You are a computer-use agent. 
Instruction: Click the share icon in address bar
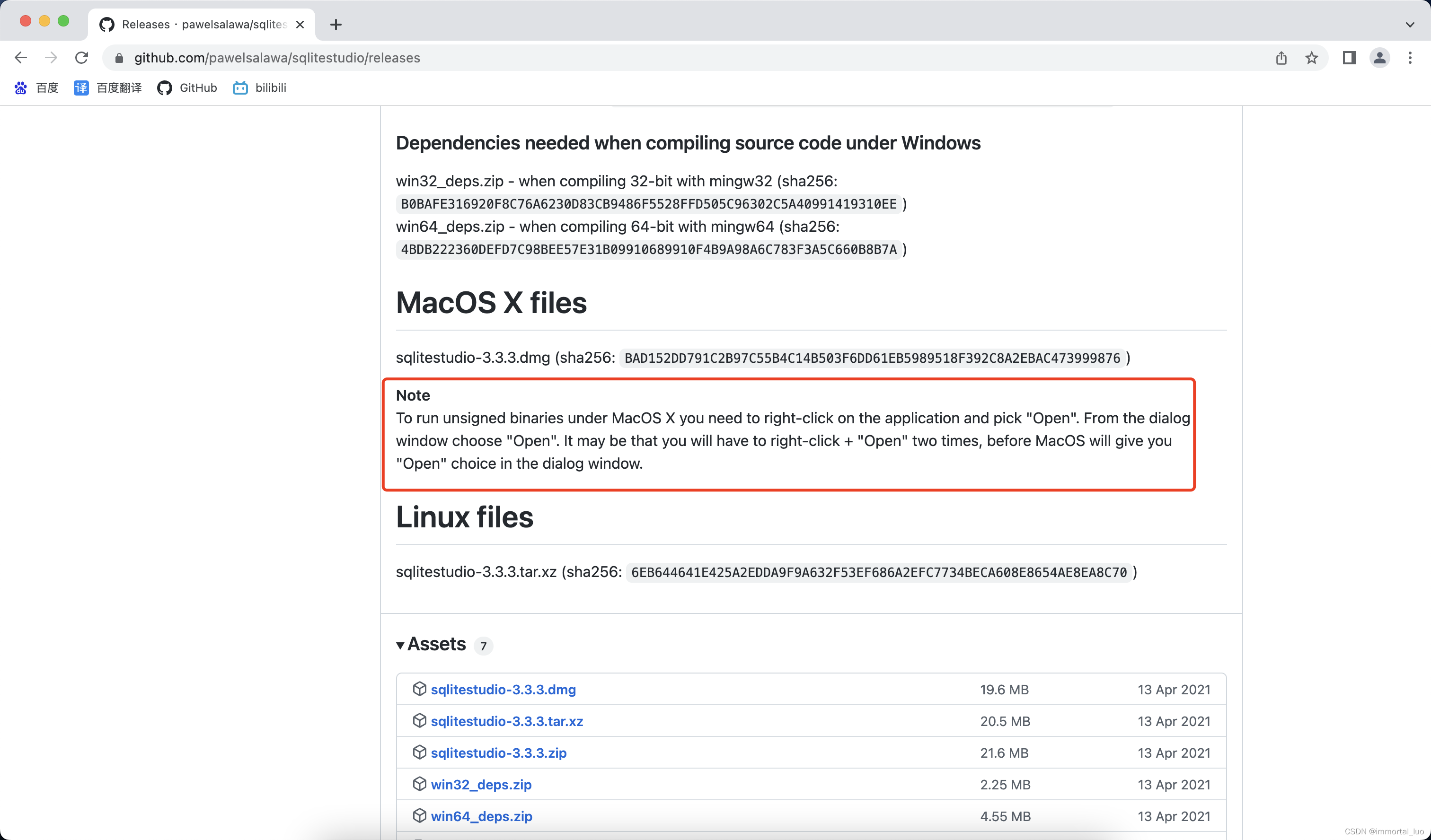1281,58
